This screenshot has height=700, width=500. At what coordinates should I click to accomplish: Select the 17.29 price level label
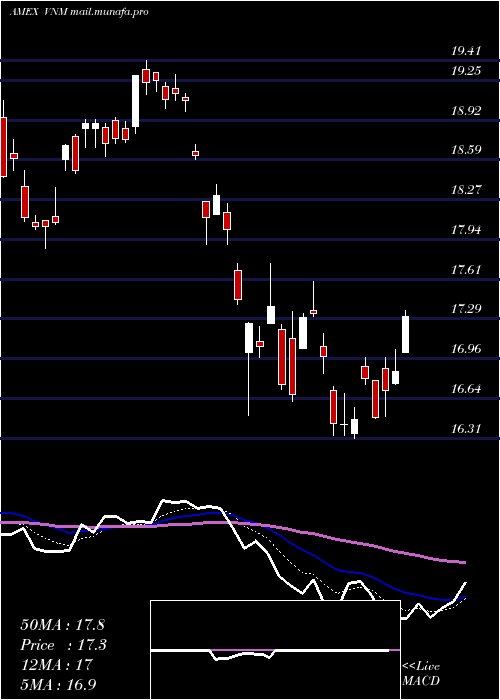[466, 309]
